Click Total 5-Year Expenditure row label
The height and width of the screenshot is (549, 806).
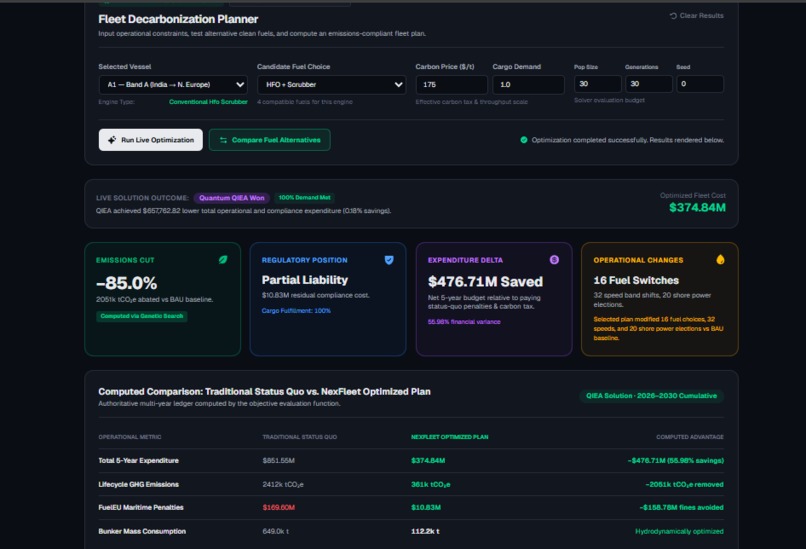tap(139, 461)
